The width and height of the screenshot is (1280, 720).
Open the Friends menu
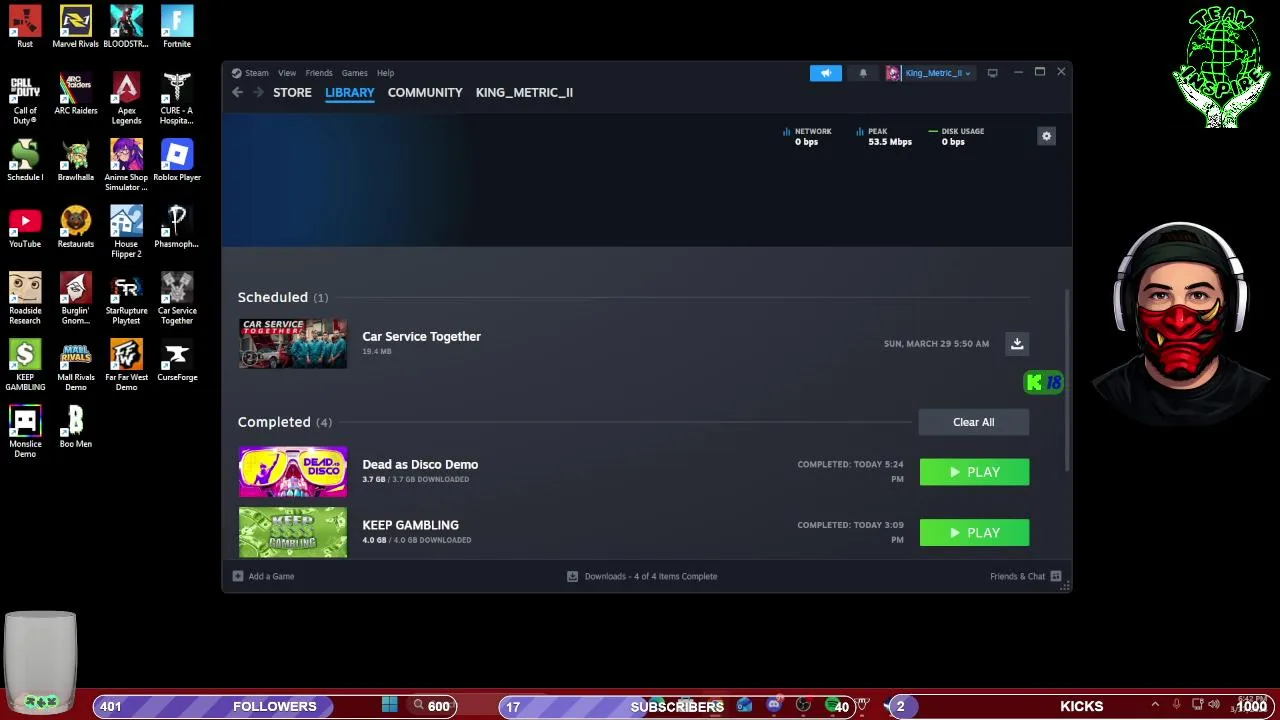[x=319, y=73]
